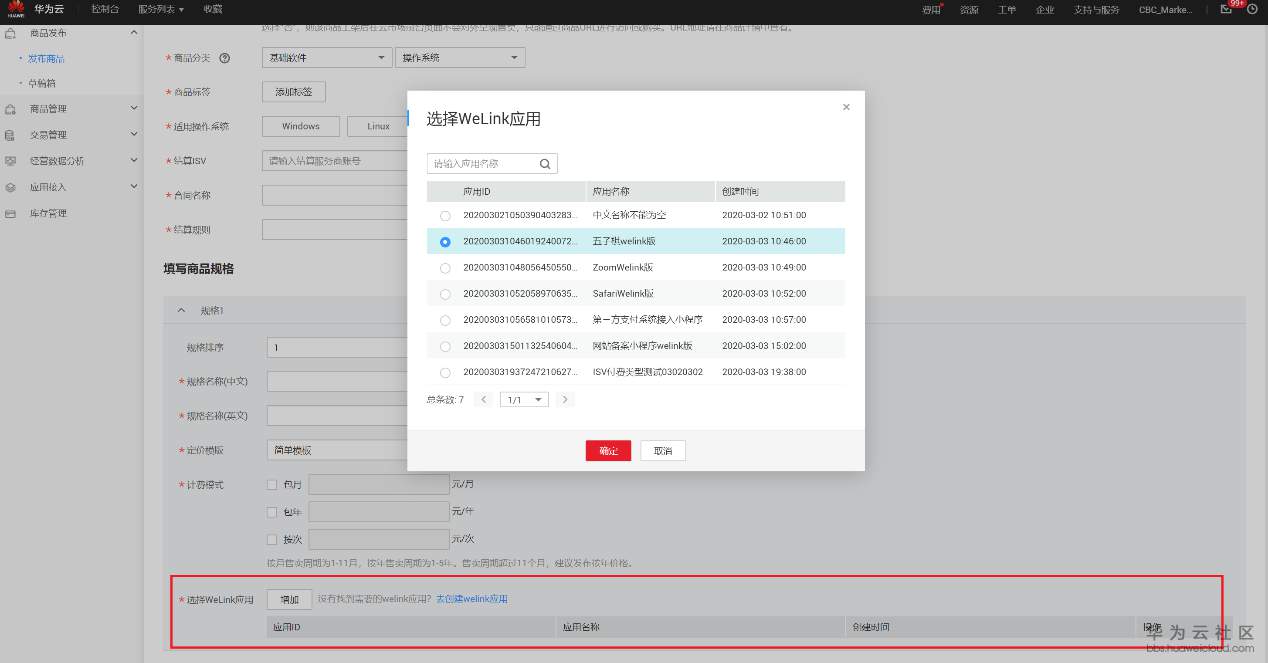Open the 去创建welink应用 link
Screen dimensions: 1268x663
coord(472,599)
